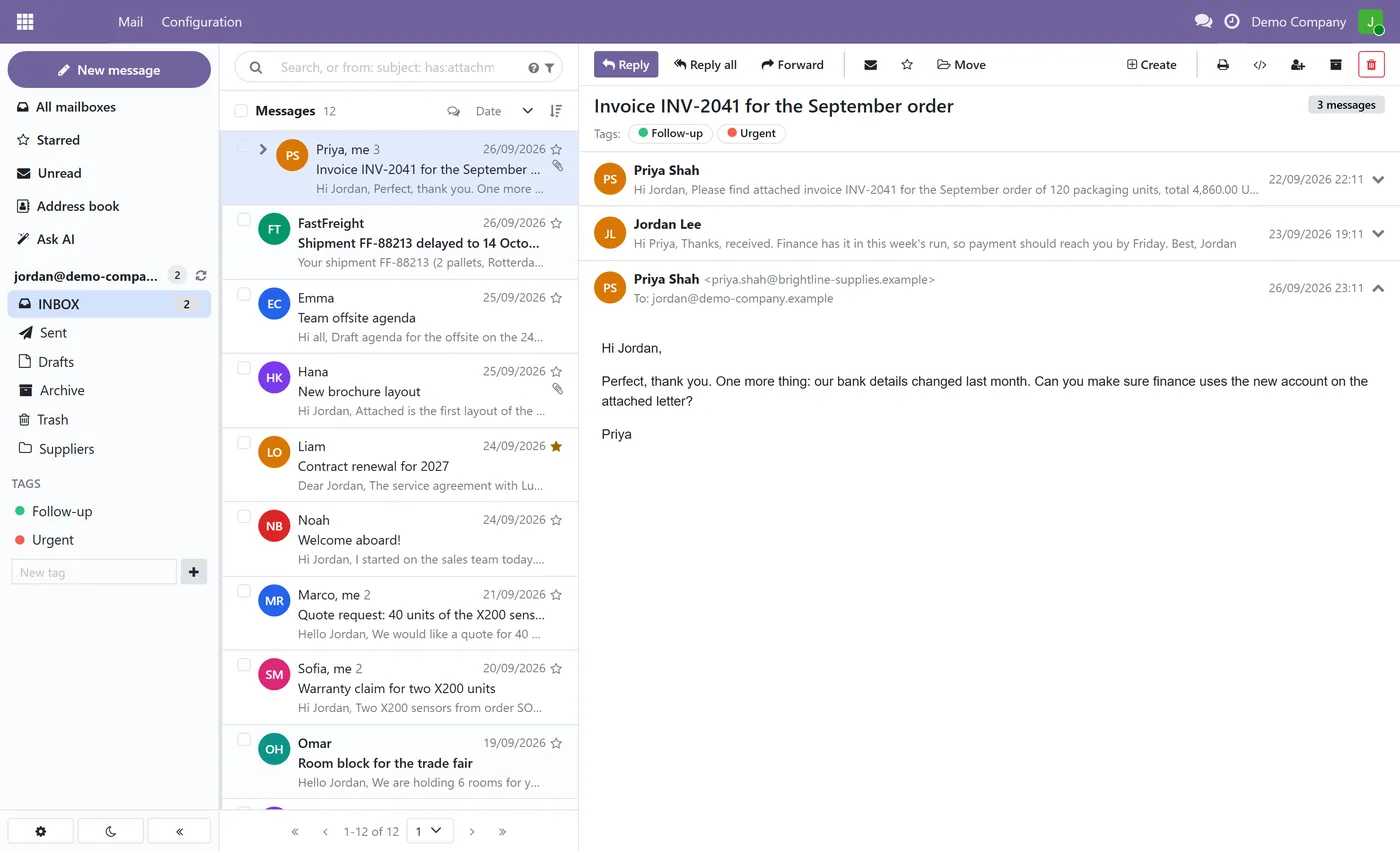Open settings gear at sidebar bottom
This screenshot has width=1400, height=851.
coord(40,831)
